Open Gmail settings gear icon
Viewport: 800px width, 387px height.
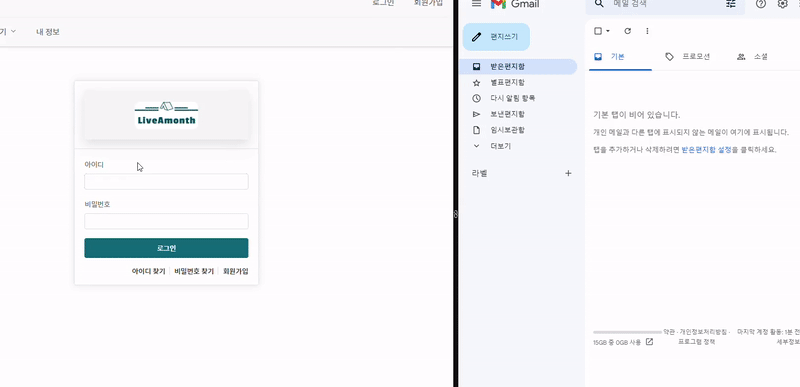click(x=782, y=4)
